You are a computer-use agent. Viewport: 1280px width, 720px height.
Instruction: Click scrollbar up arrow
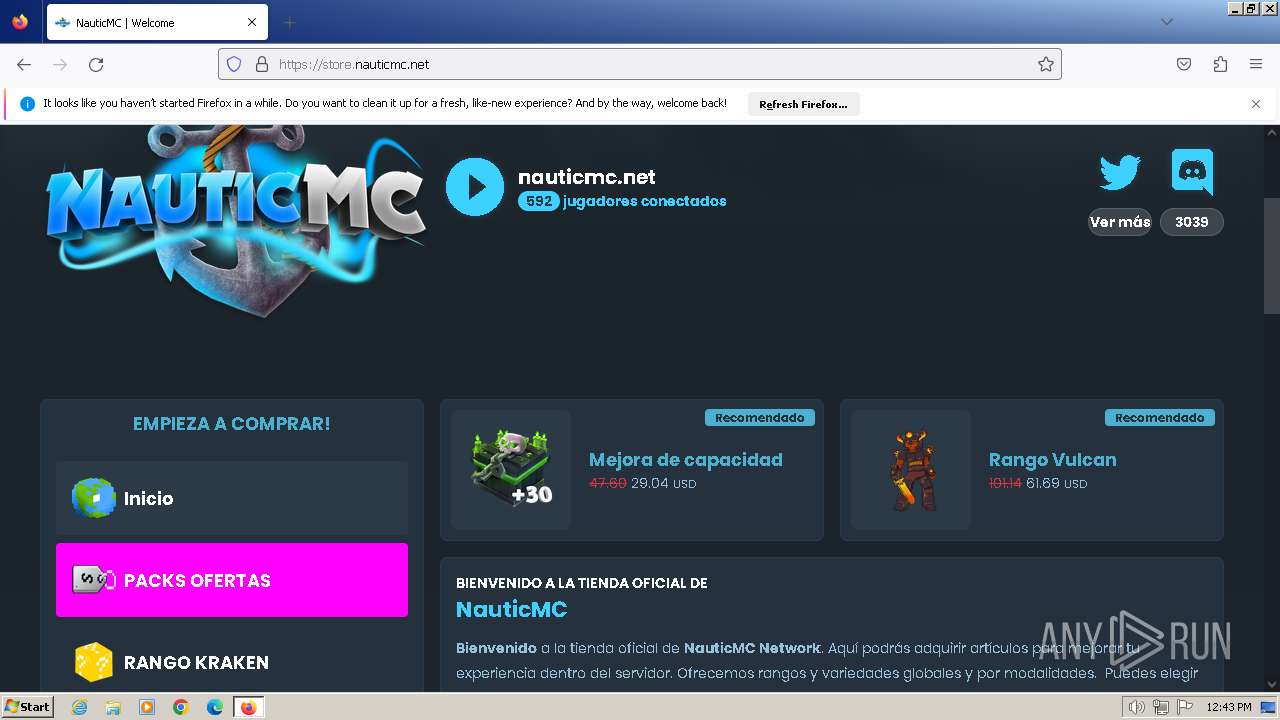pos(1271,133)
